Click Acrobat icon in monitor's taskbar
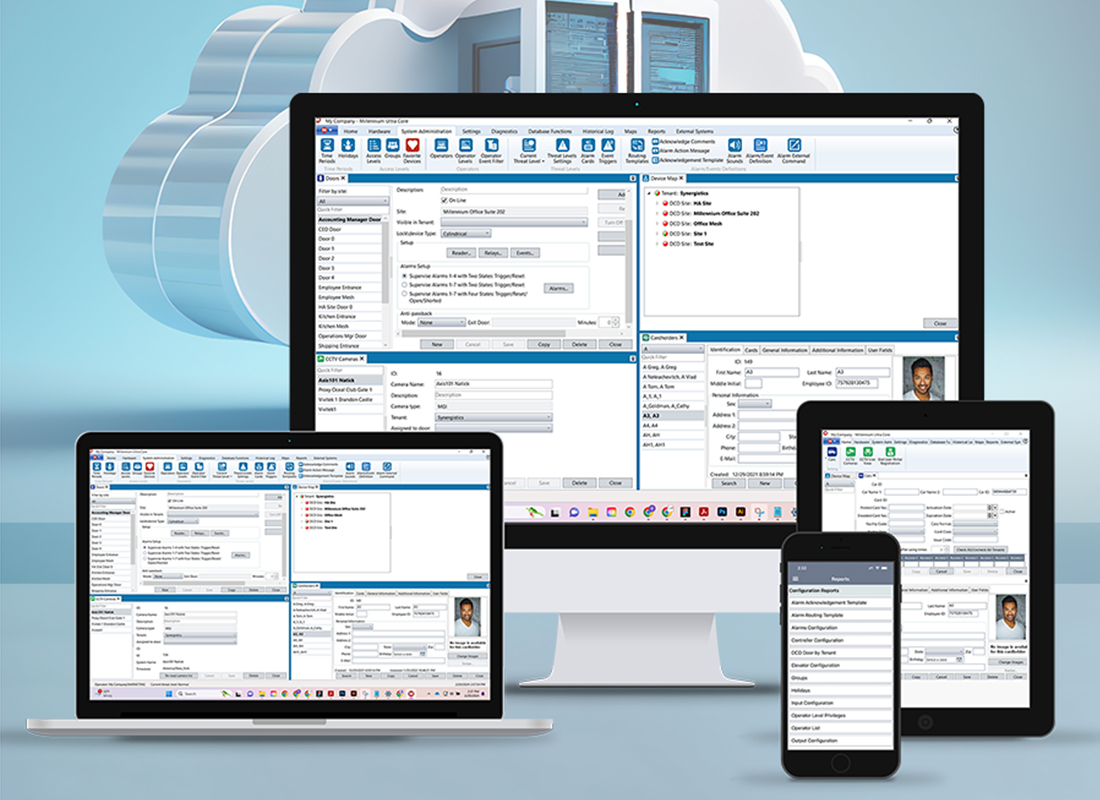This screenshot has width=1100, height=800. 704,512
